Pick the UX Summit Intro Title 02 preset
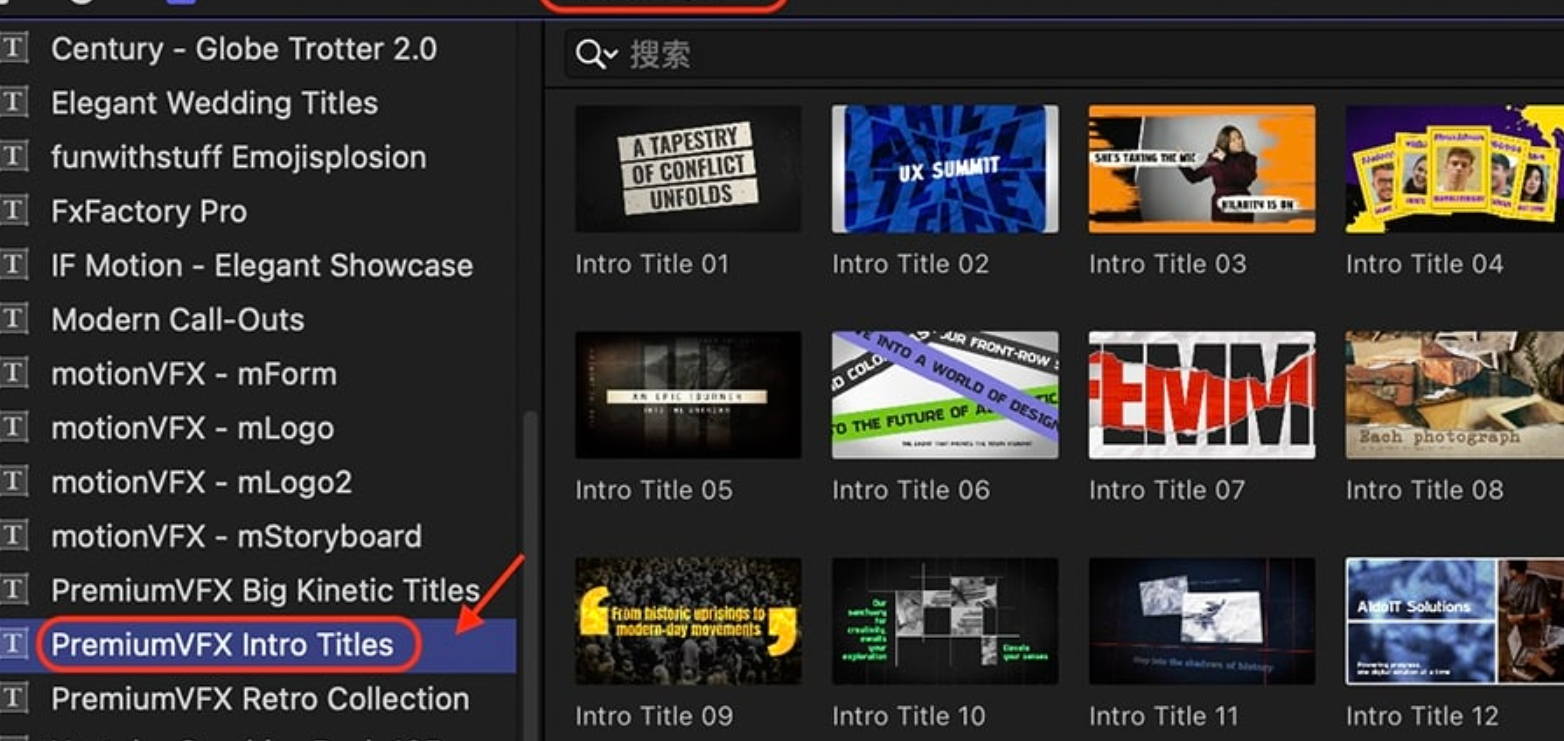The height and width of the screenshot is (741, 1564). [x=945, y=169]
